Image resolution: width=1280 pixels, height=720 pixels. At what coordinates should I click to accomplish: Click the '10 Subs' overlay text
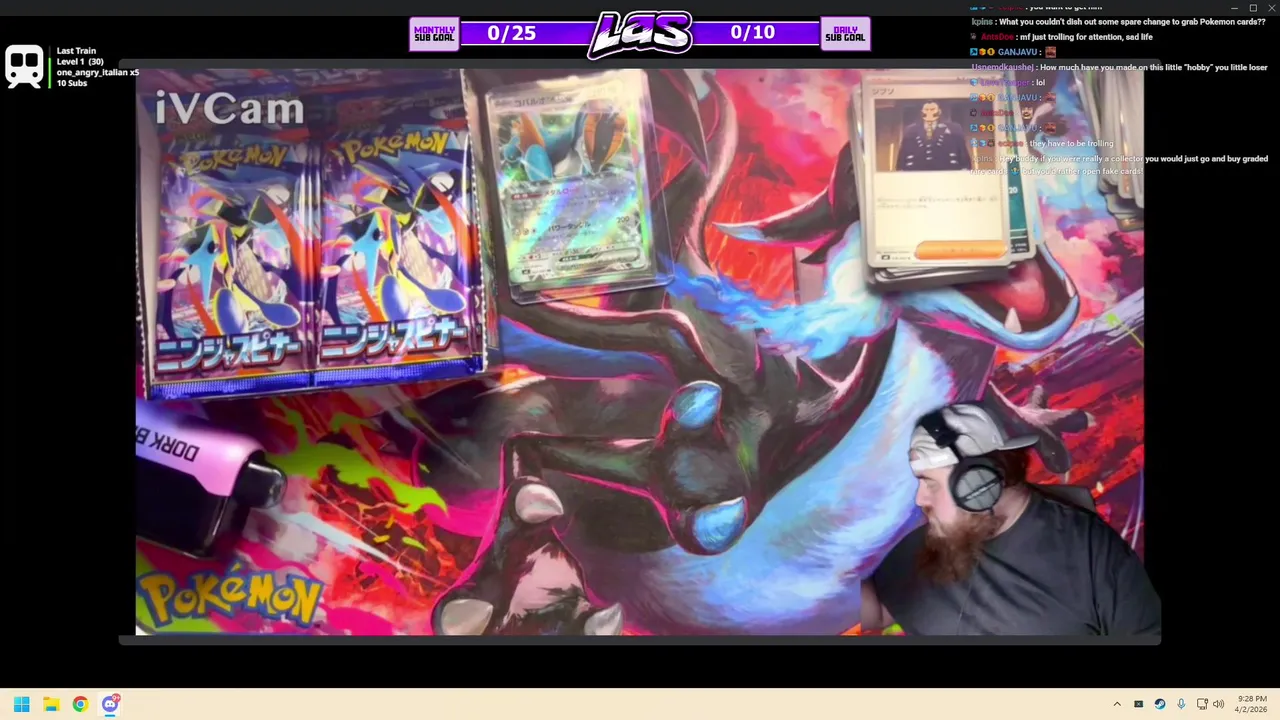click(72, 83)
